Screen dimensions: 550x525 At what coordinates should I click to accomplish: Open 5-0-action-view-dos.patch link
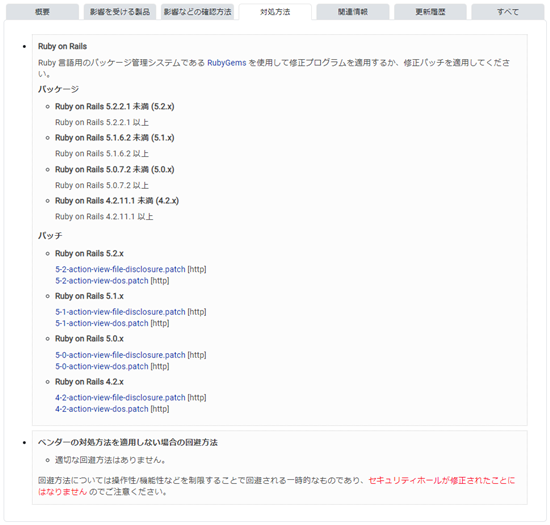pyautogui.click(x=102, y=366)
